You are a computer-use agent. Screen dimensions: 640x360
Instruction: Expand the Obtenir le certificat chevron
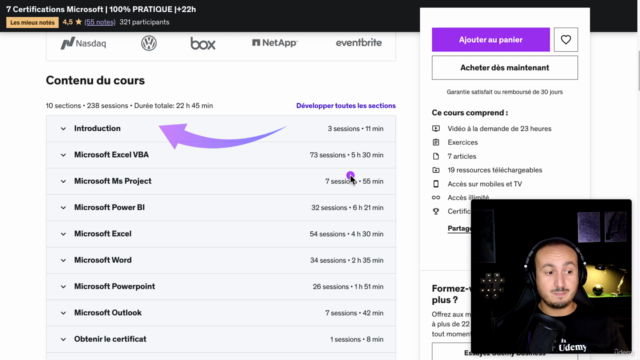pyautogui.click(x=63, y=339)
